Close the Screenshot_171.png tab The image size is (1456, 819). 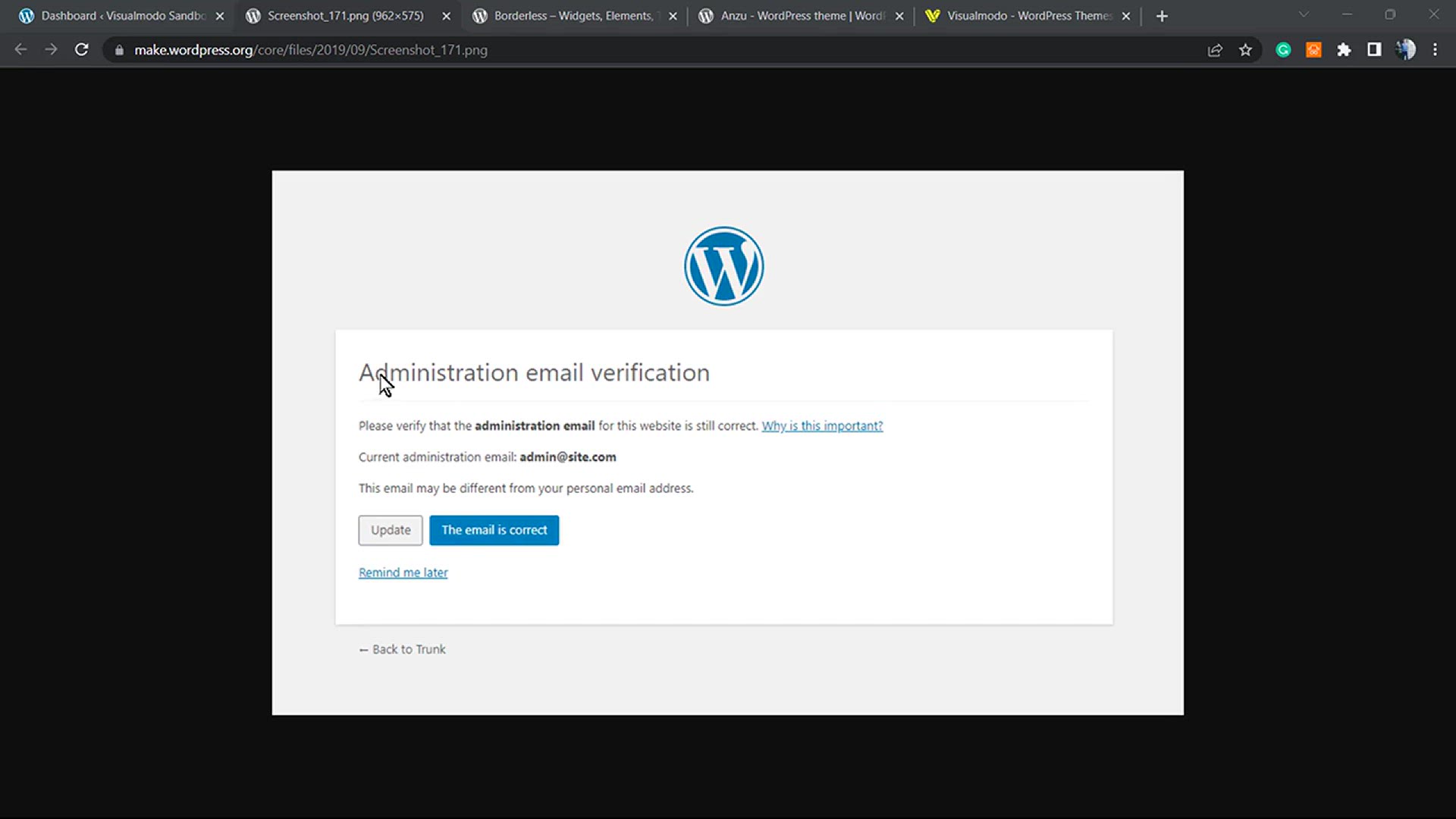click(x=446, y=16)
